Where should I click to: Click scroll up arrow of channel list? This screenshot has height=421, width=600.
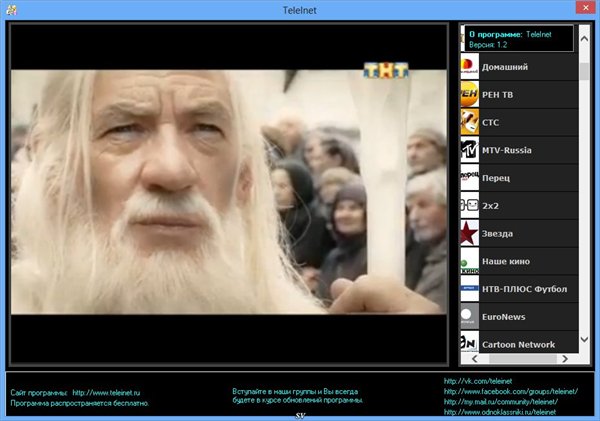tap(584, 39)
